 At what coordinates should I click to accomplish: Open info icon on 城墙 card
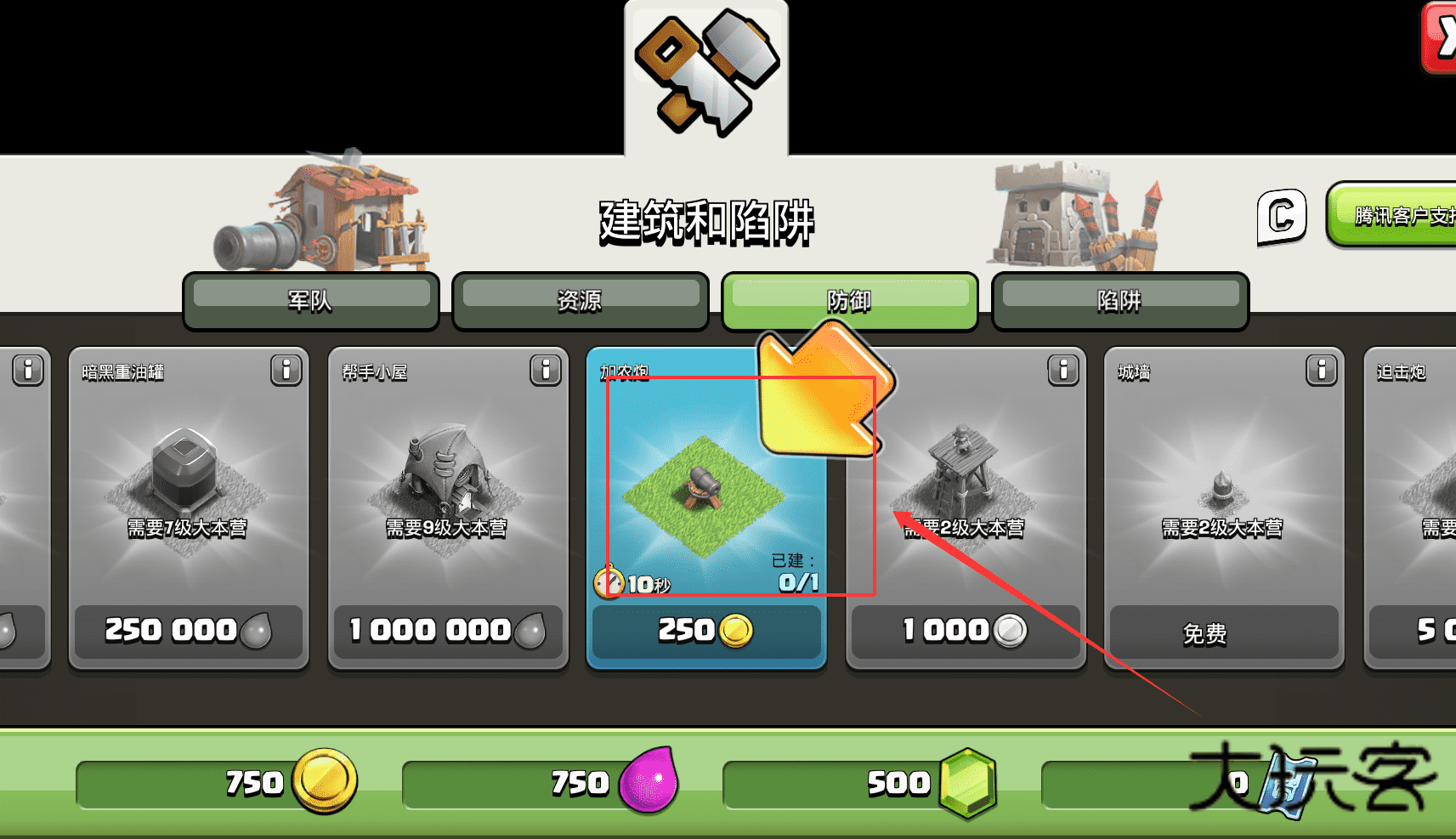(x=1322, y=371)
